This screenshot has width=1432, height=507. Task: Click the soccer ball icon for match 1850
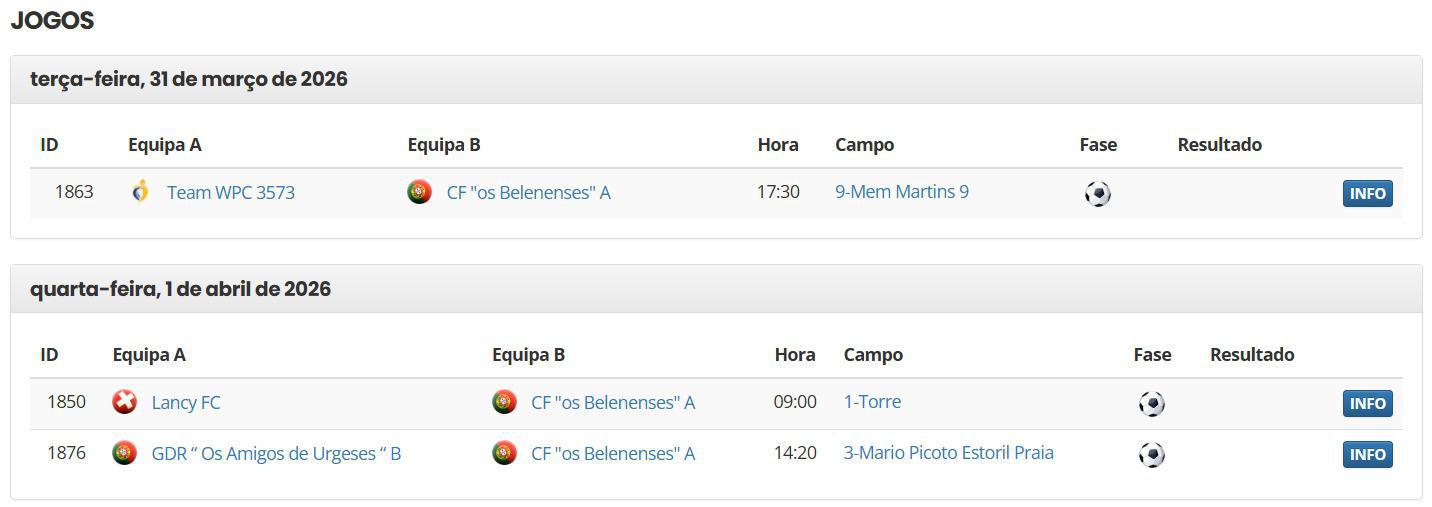pos(1151,403)
